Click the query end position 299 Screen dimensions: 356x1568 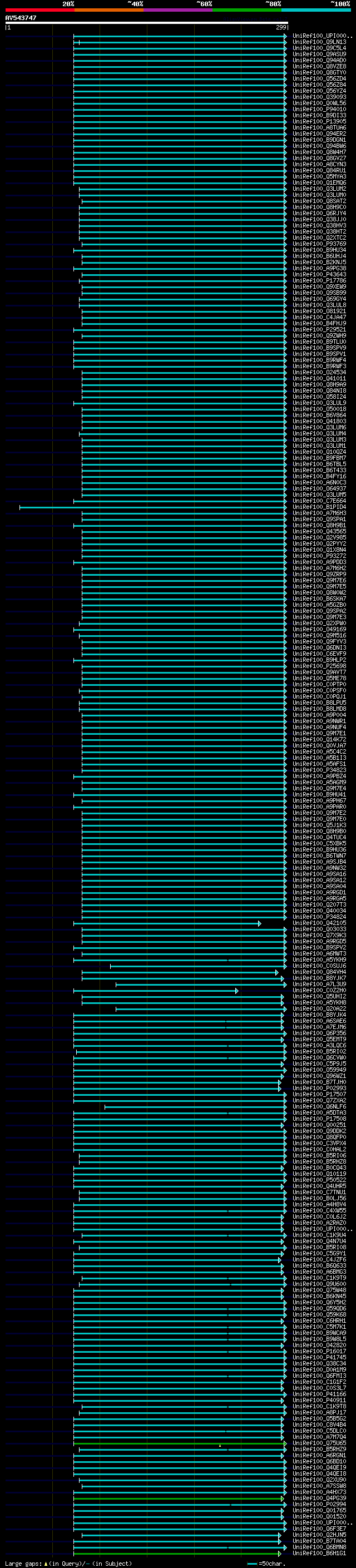click(x=281, y=27)
